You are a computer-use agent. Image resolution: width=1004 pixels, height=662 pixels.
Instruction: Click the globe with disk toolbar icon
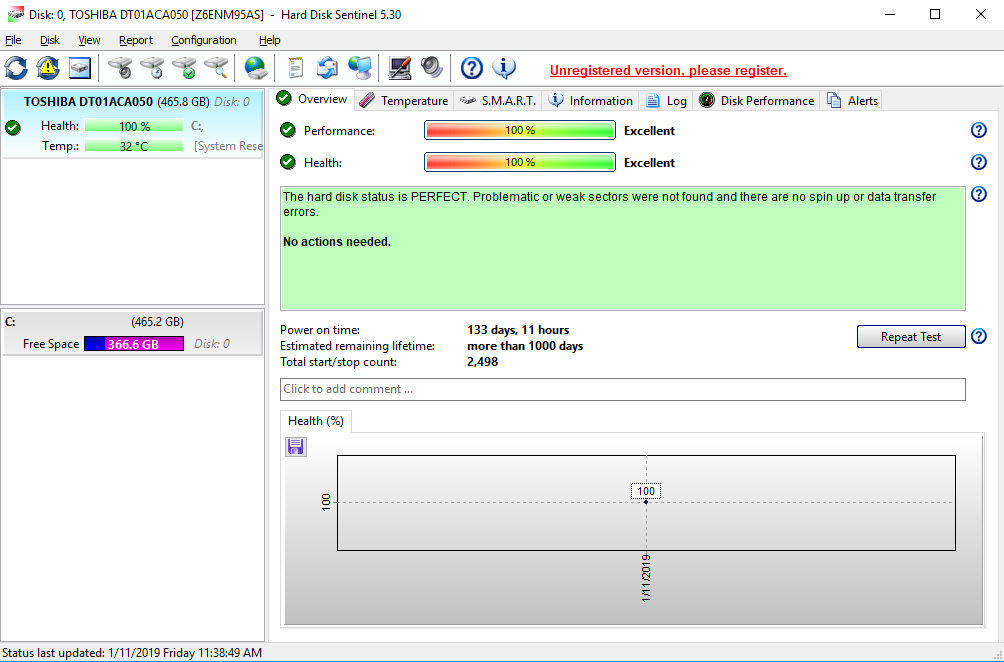pos(256,68)
